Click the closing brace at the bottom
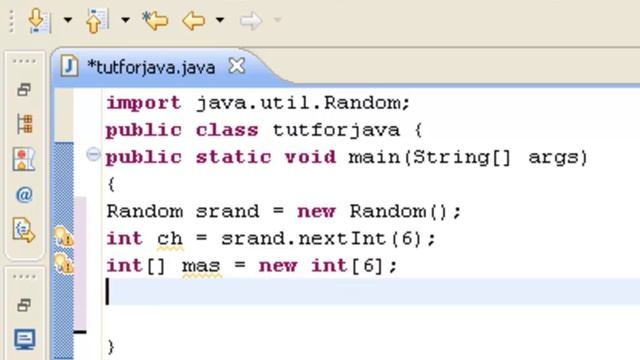Image resolution: width=640 pixels, height=360 pixels. pyautogui.click(x=111, y=347)
